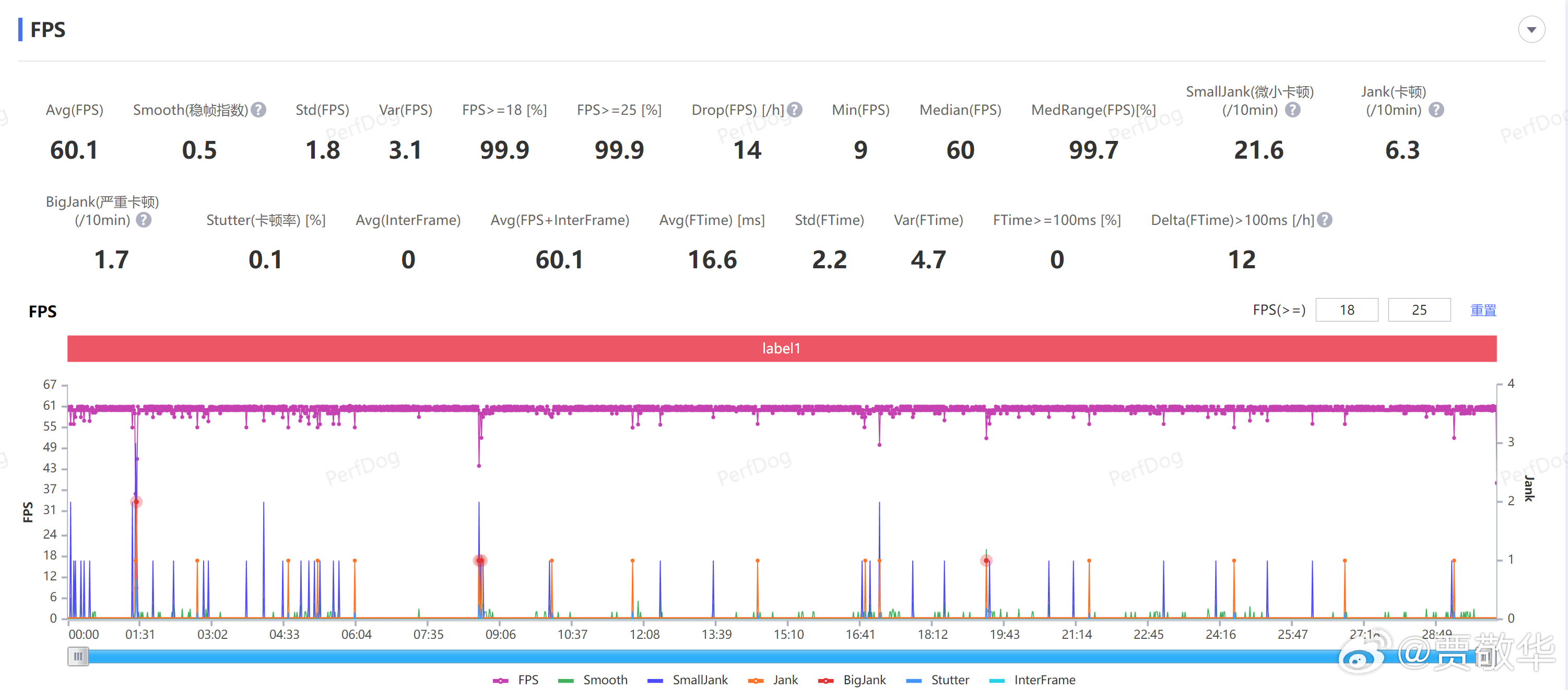Click the Avg(FPS+InterFrame) label

559,220
